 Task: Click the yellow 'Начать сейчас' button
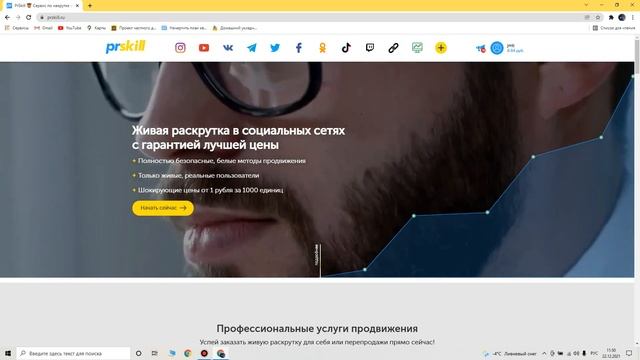[163, 208]
